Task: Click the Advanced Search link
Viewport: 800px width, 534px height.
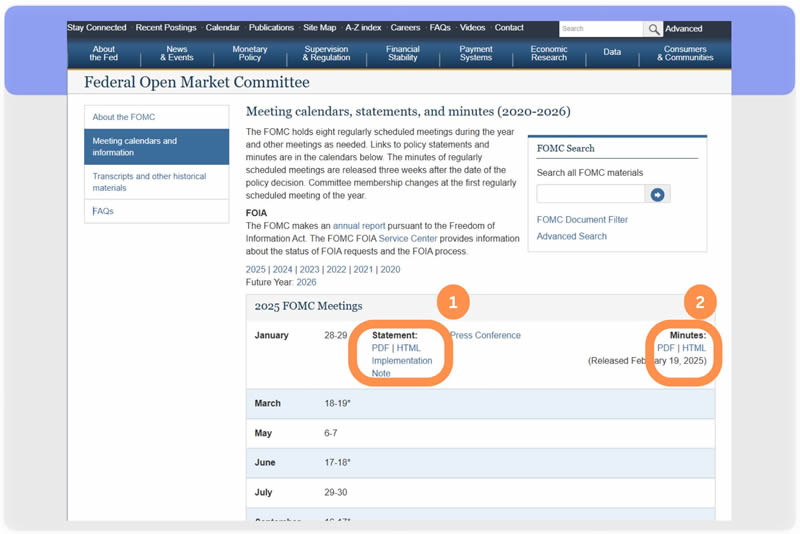Action: pos(571,236)
